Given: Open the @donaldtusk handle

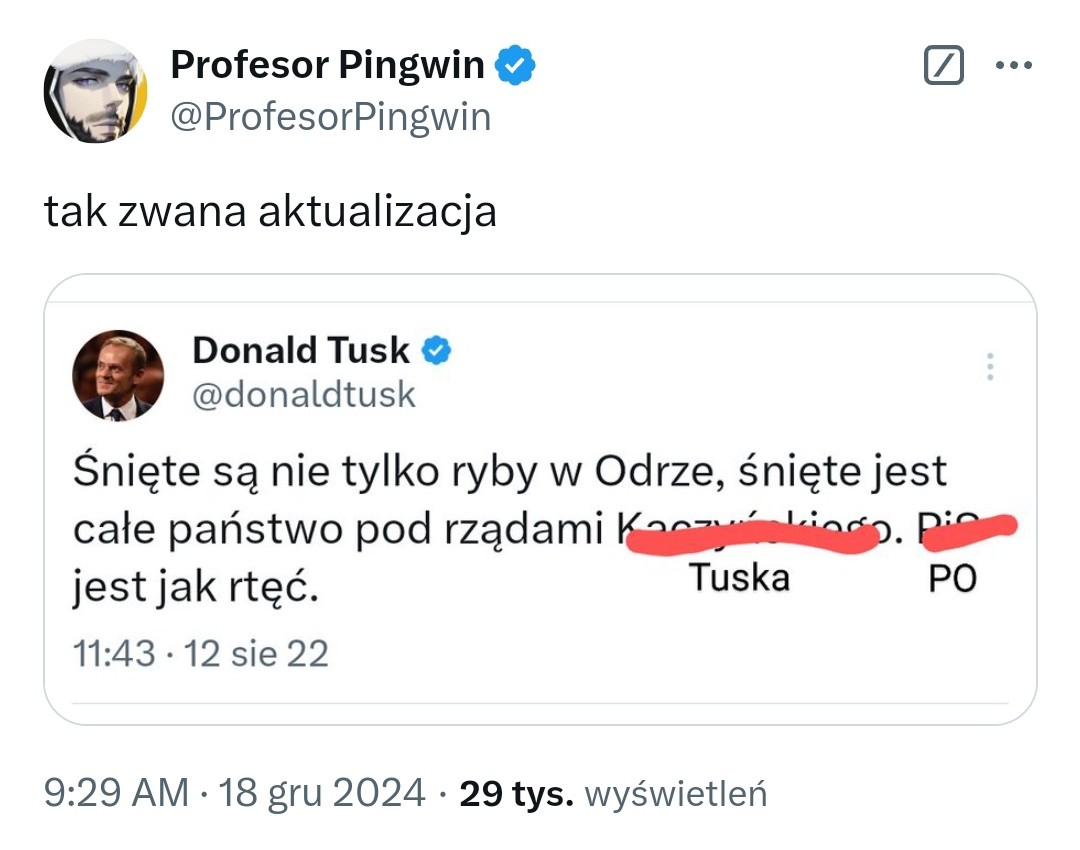Looking at the screenshot, I should tap(303, 394).
